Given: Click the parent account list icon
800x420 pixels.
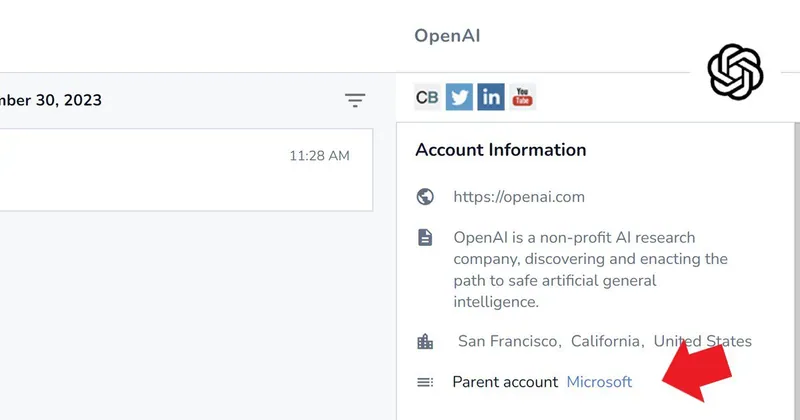Looking at the screenshot, I should coord(425,382).
